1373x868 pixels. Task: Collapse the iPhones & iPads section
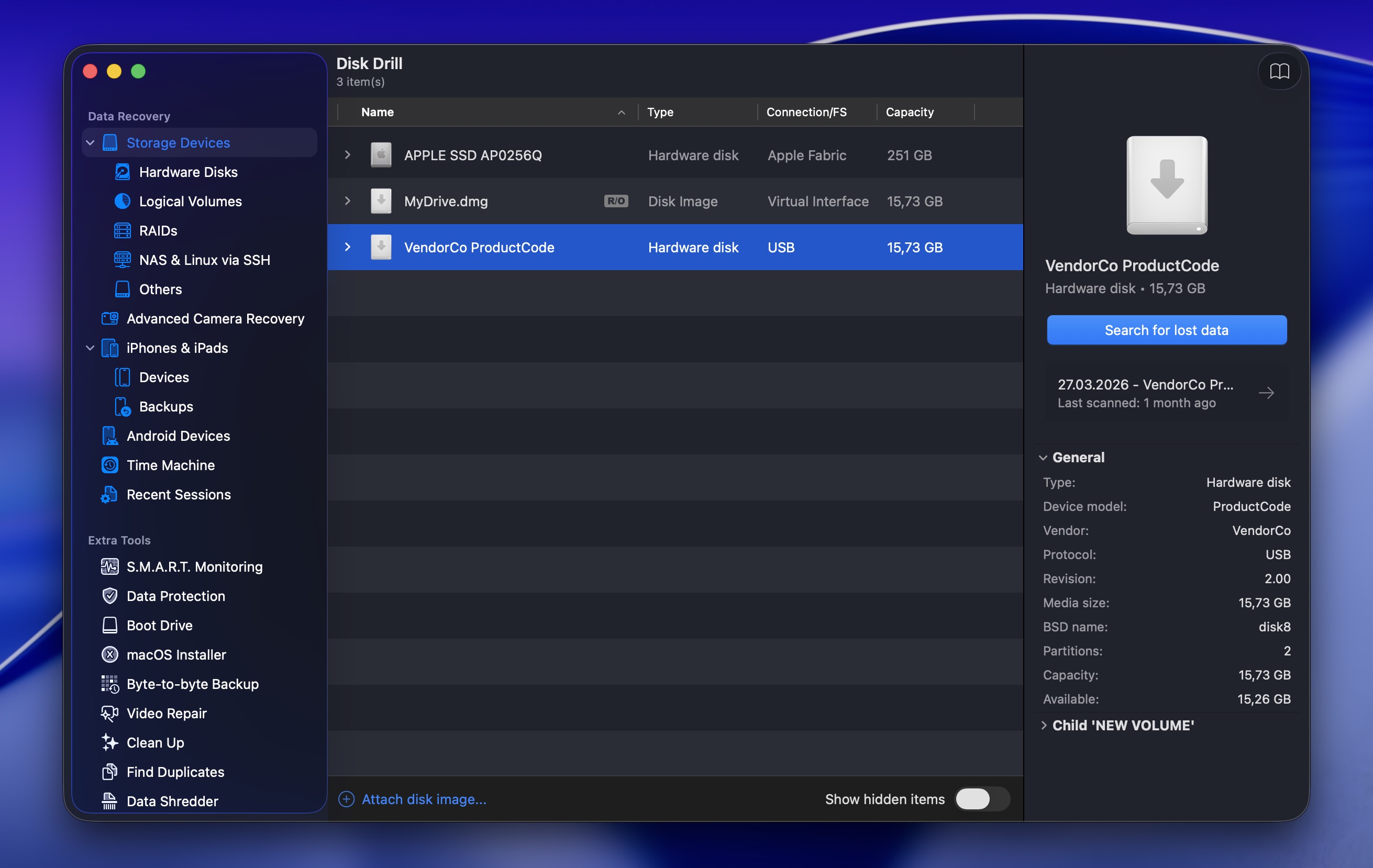(90, 348)
